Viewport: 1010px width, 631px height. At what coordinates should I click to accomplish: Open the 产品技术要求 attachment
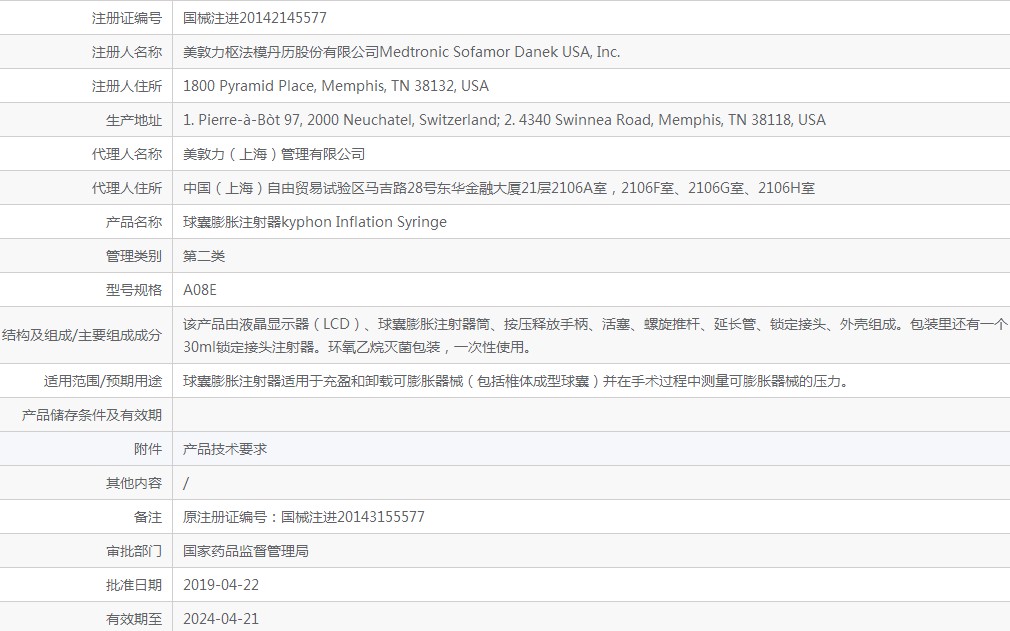pyautogui.click(x=225, y=449)
